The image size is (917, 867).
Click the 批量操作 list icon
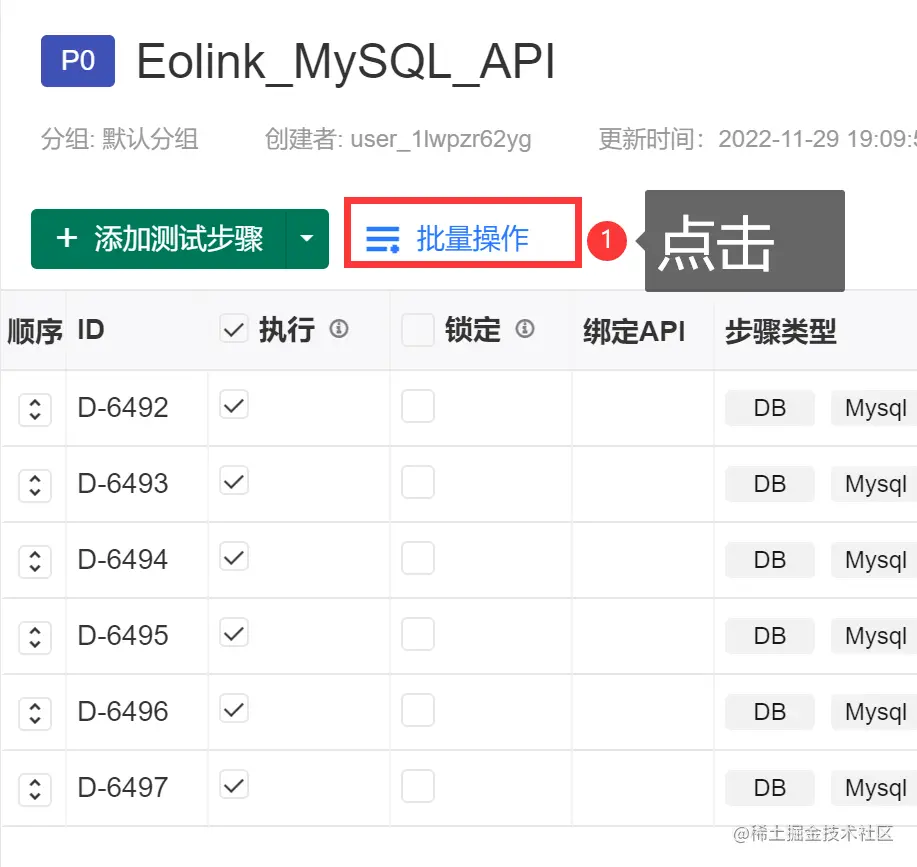(x=382, y=239)
